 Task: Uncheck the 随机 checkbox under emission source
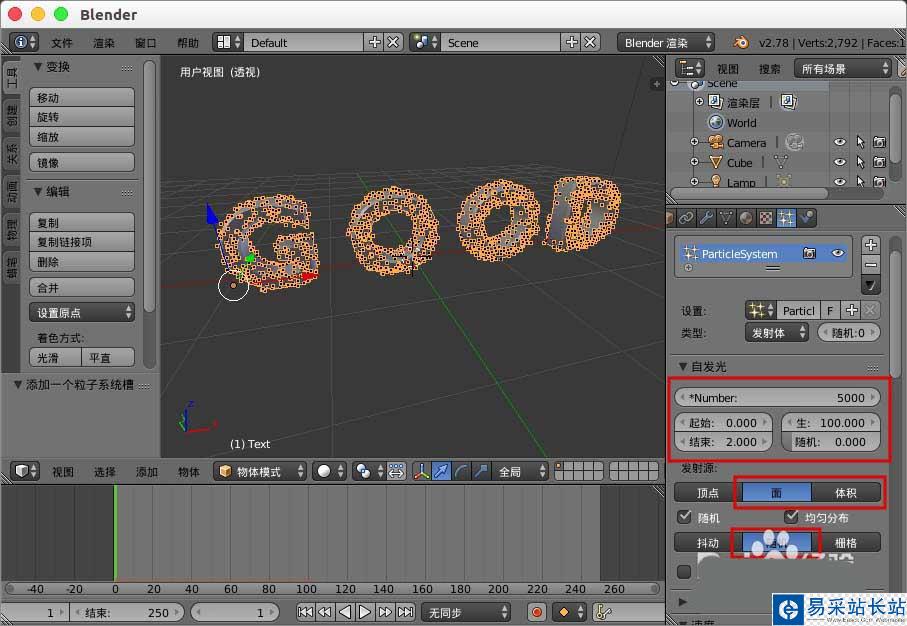[685, 518]
